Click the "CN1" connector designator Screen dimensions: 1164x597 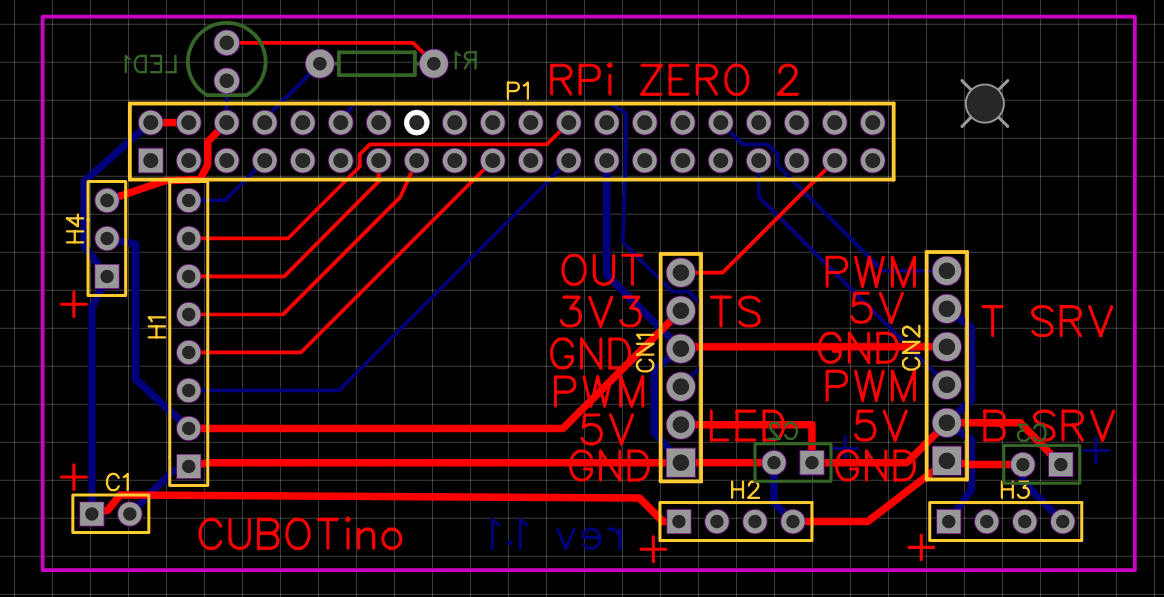[646, 352]
